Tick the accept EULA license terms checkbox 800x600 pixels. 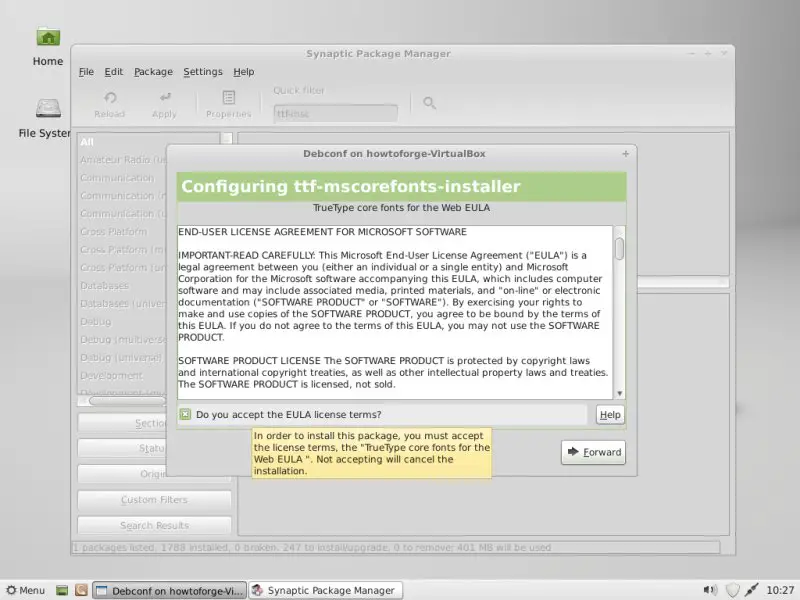[x=185, y=414]
